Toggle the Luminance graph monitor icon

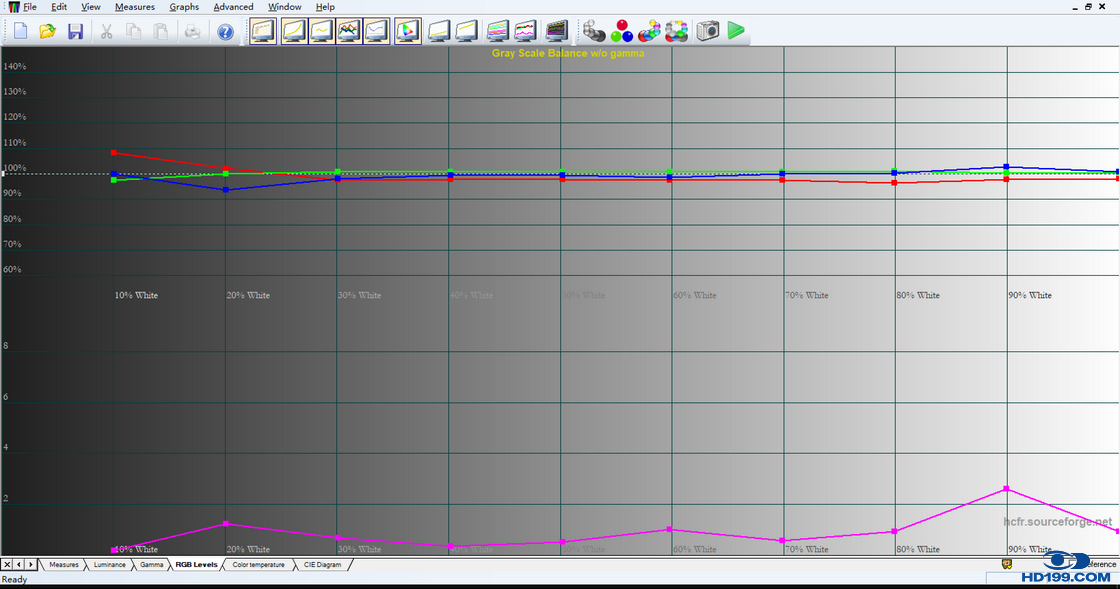coord(294,31)
